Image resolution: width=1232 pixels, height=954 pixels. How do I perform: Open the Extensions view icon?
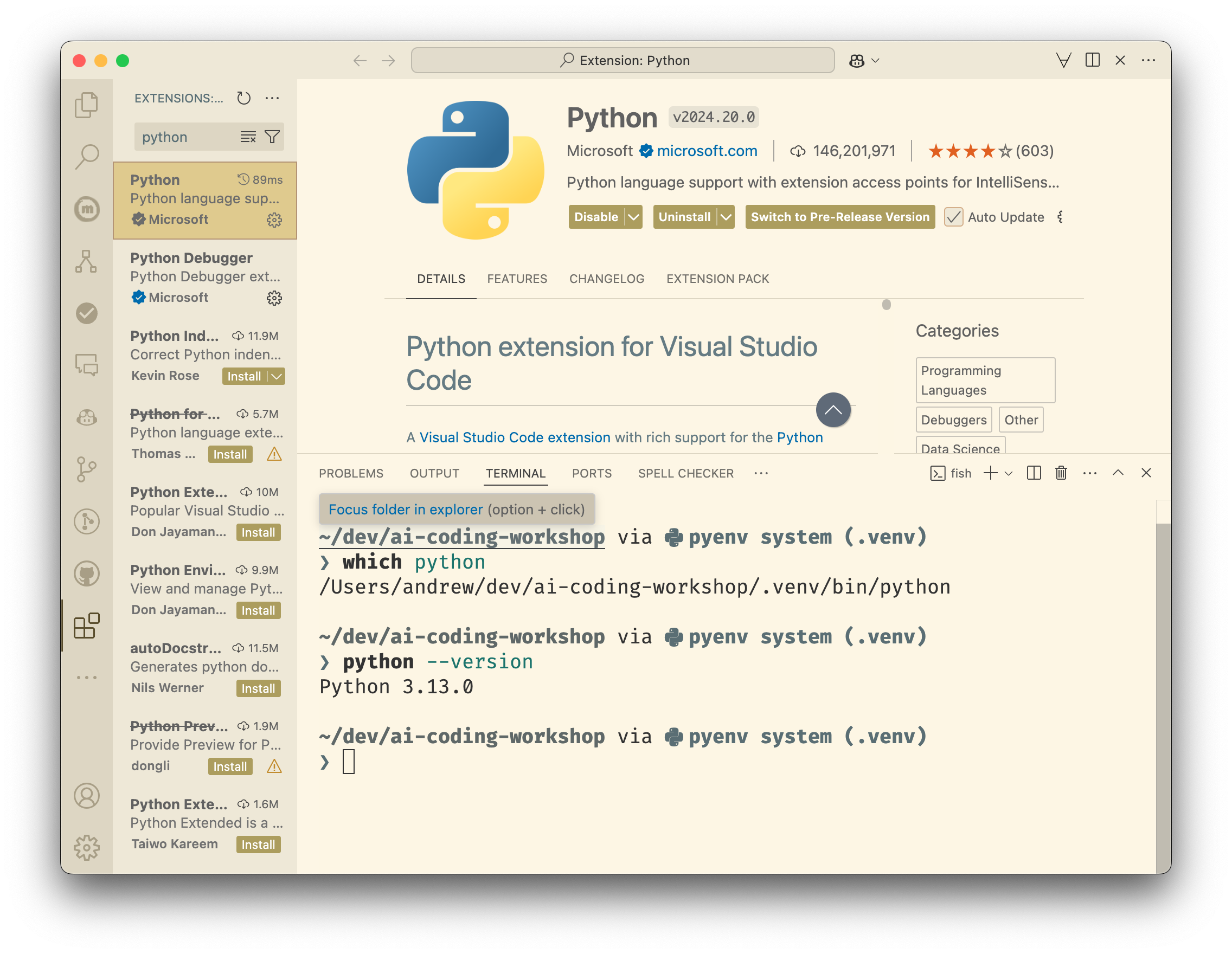(x=86, y=626)
